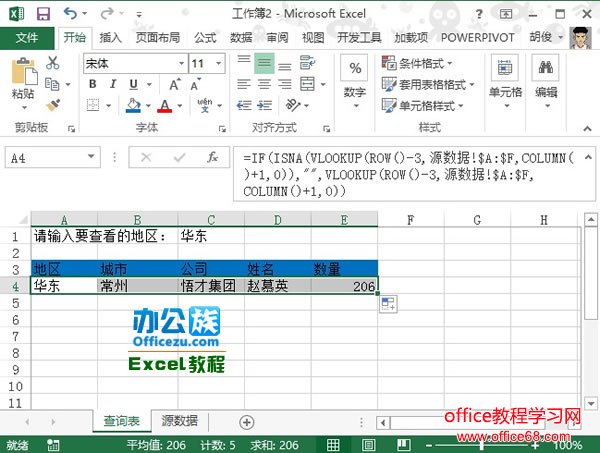Toggle center horizontal alignment
Image resolution: width=600 pixels, height=453 pixels.
point(264,84)
